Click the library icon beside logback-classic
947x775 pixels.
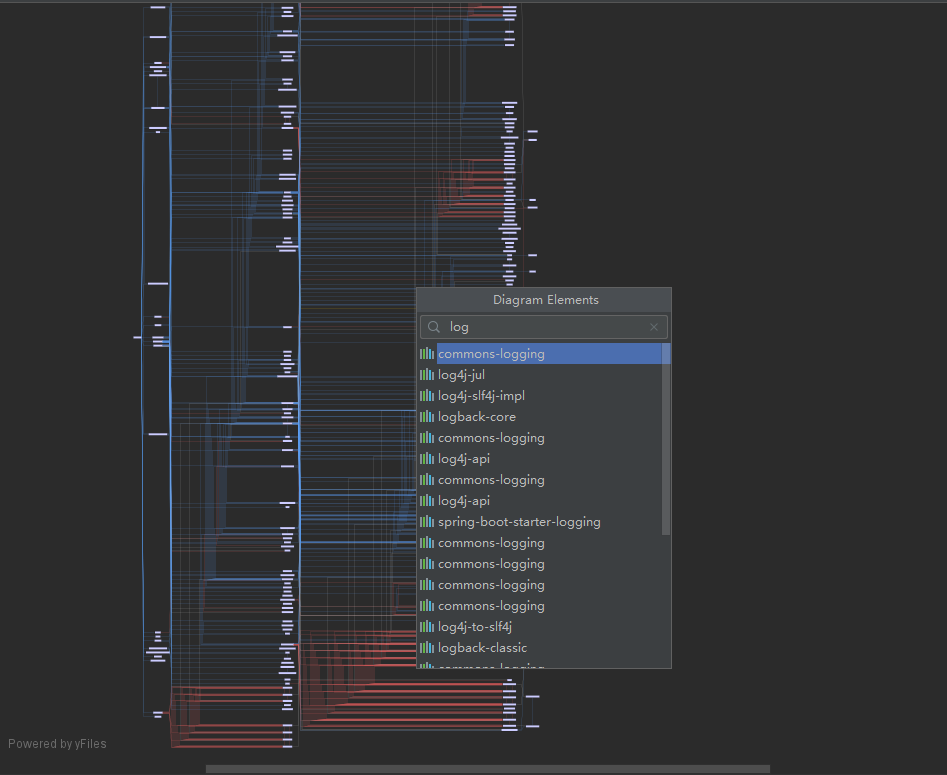pyautogui.click(x=427, y=648)
